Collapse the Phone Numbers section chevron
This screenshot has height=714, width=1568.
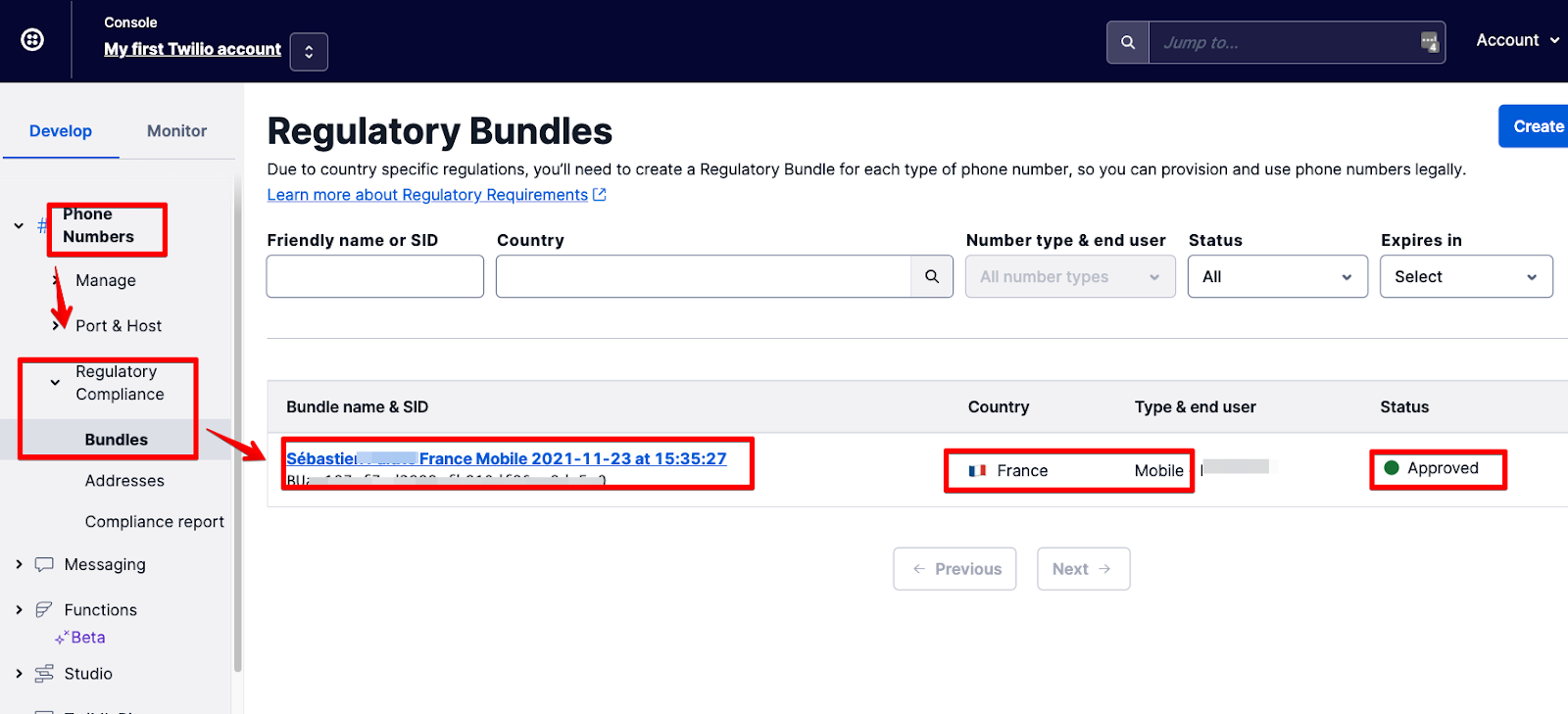click(x=19, y=226)
